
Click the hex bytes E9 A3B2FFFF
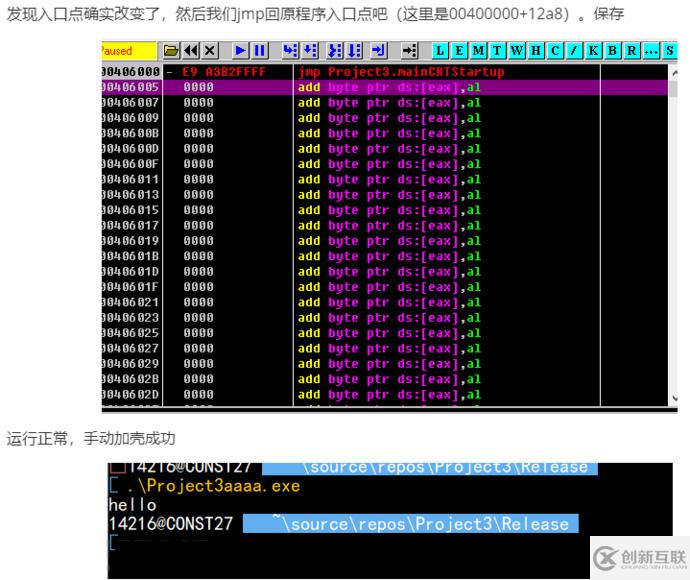224,72
